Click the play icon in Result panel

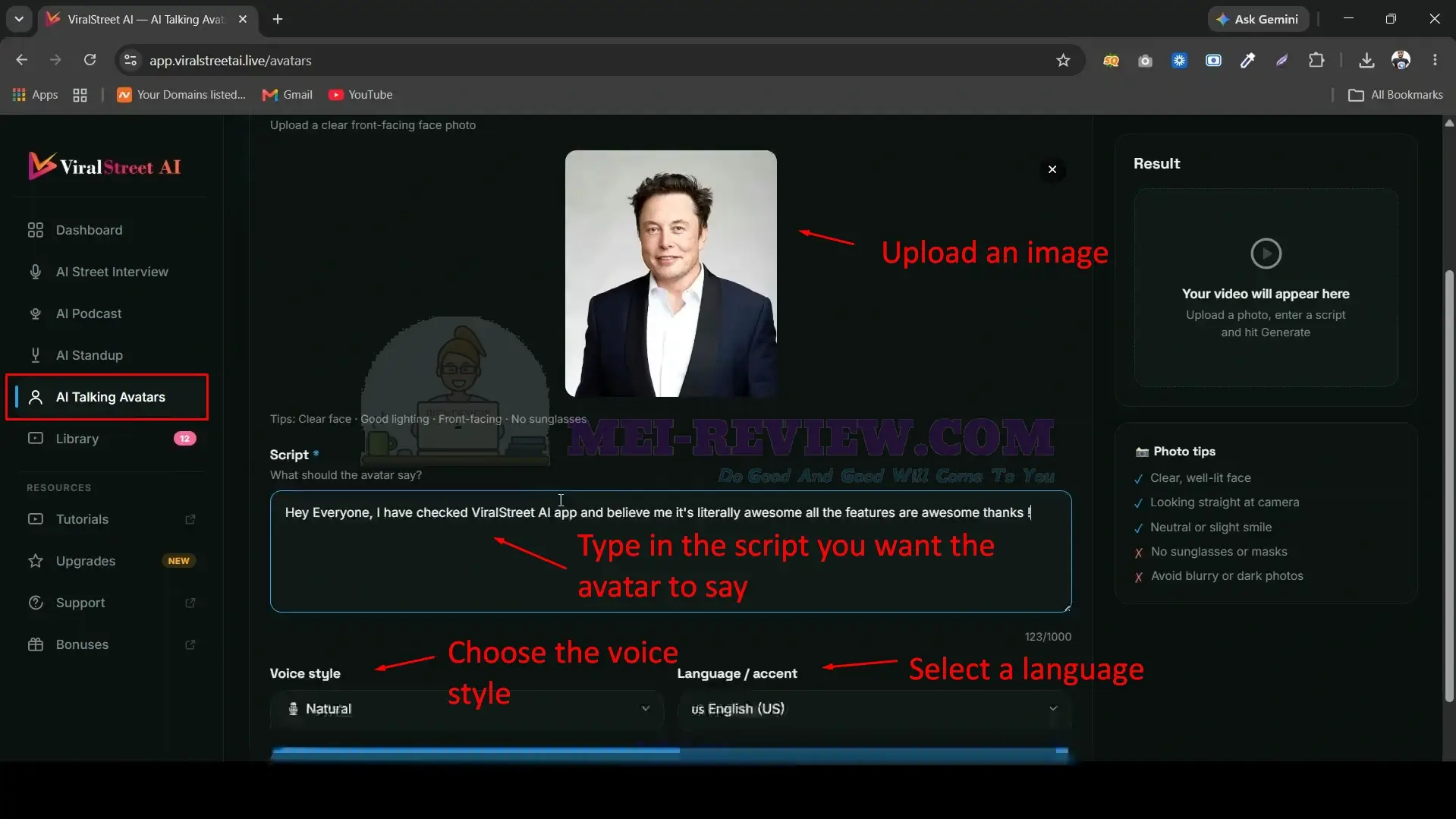(1266, 254)
